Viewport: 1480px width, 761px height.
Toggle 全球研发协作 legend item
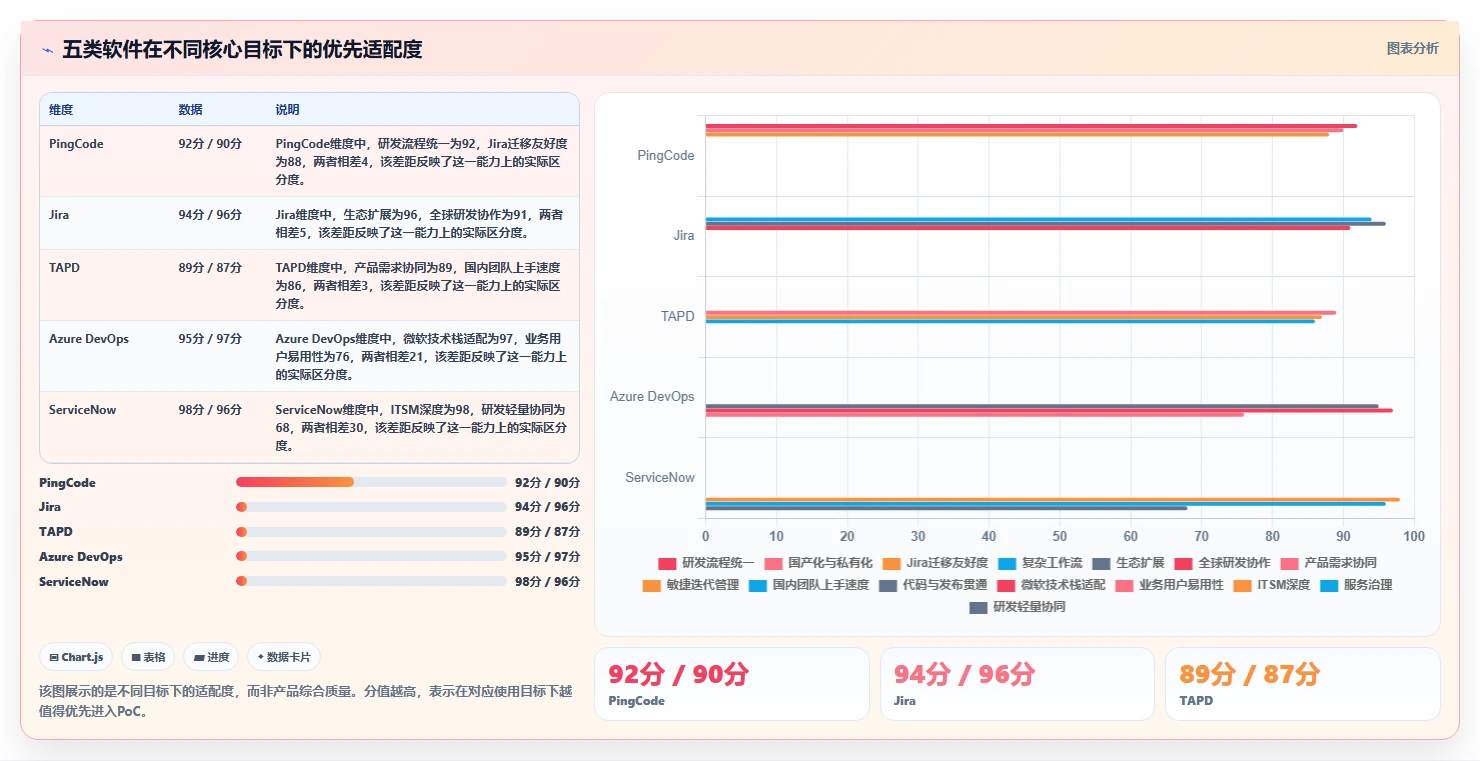click(1222, 563)
